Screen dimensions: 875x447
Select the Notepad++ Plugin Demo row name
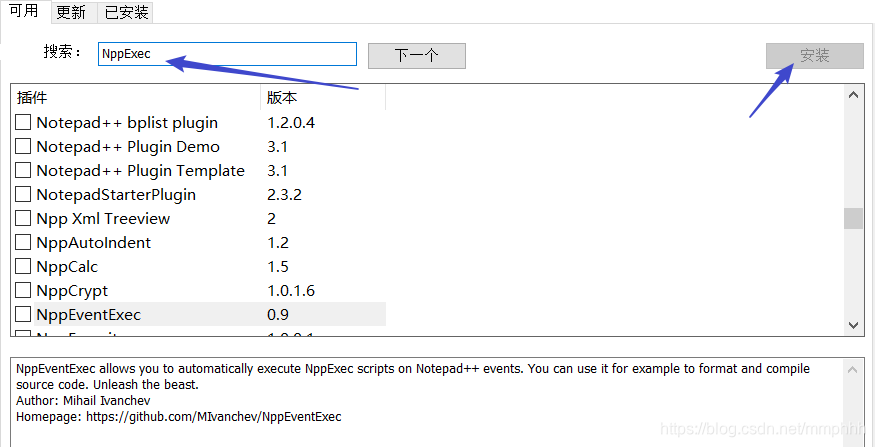pyautogui.click(x=128, y=146)
